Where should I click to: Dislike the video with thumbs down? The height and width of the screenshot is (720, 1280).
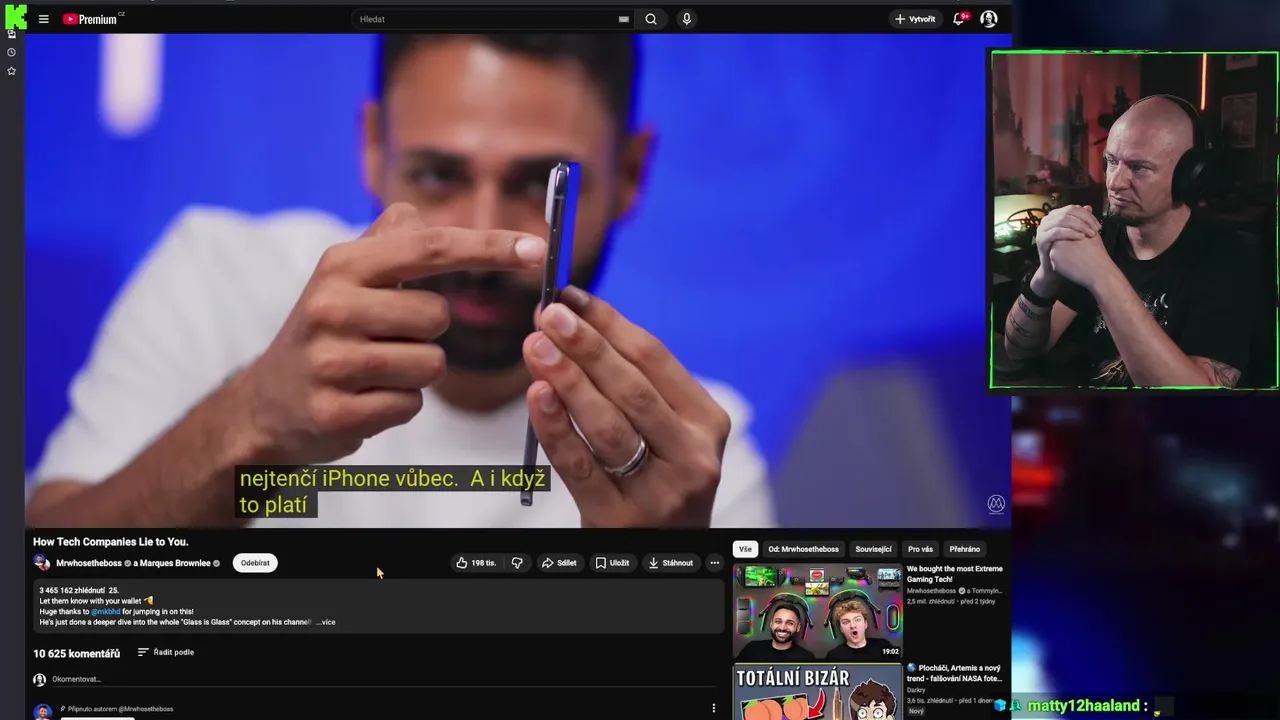517,563
